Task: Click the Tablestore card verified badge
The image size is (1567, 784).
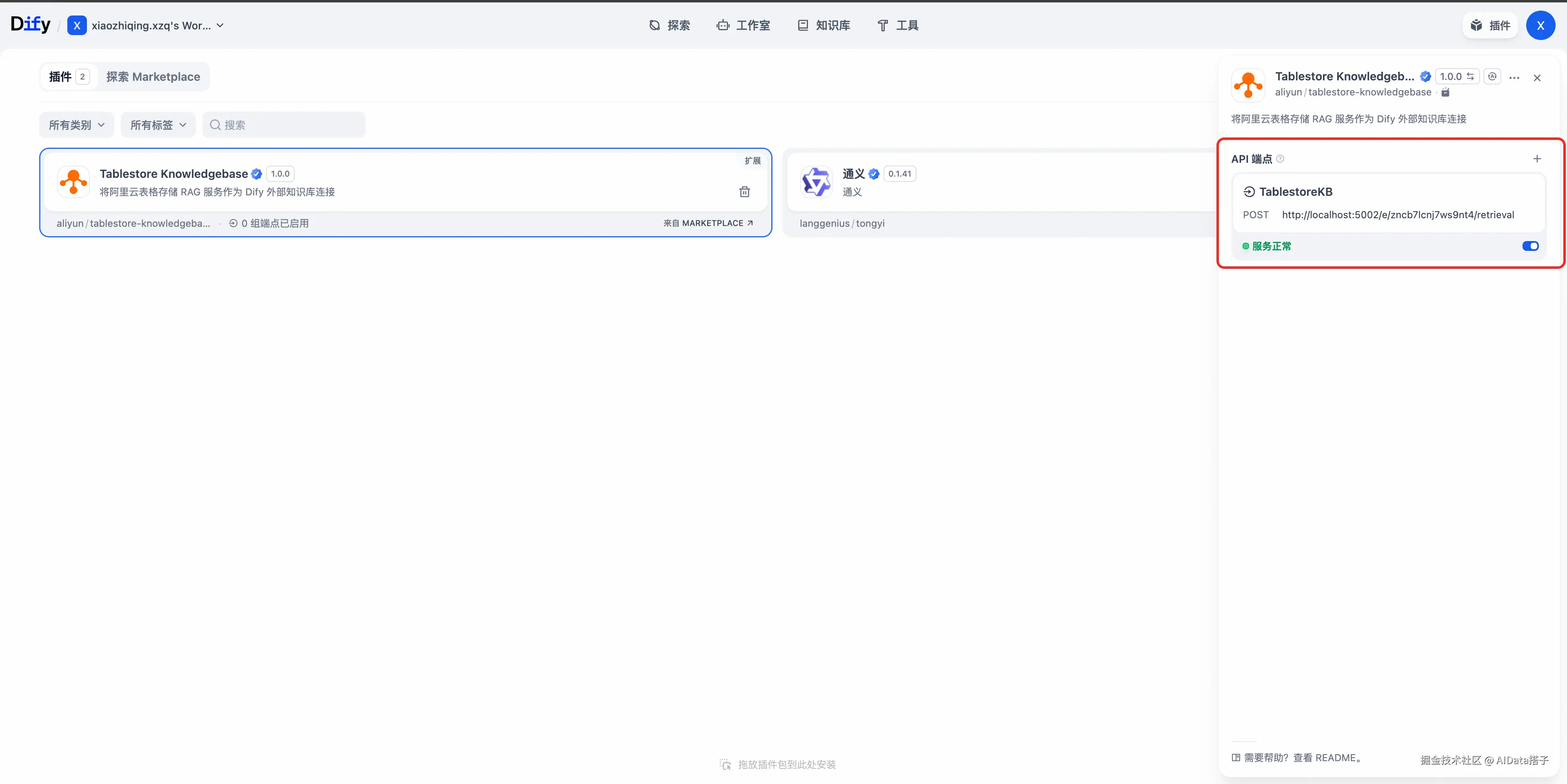Action: click(257, 174)
